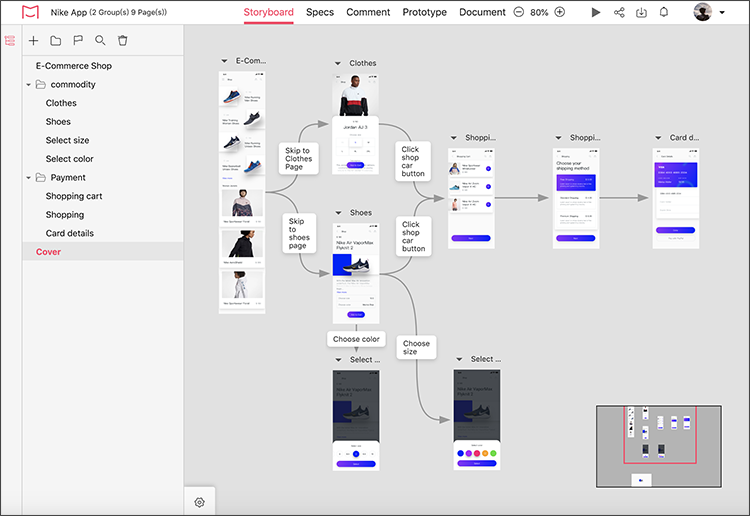Open canvas settings gear icon

click(199, 502)
